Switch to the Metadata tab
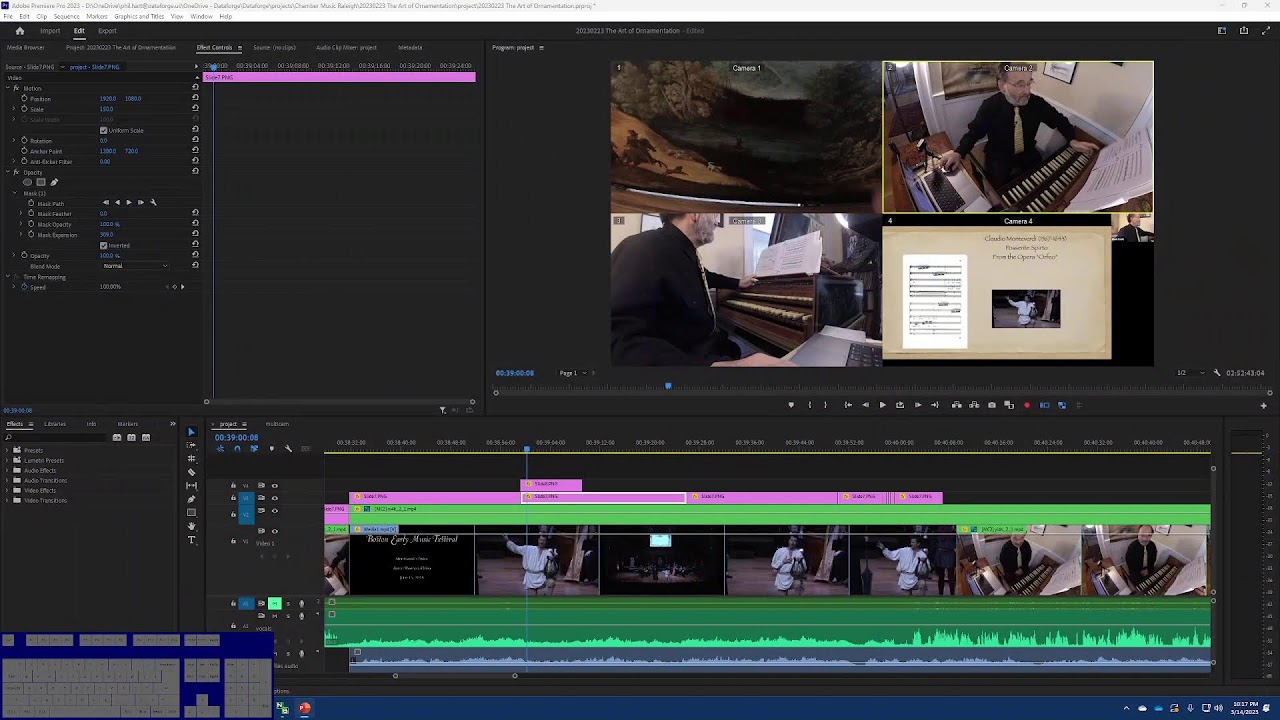 (410, 48)
